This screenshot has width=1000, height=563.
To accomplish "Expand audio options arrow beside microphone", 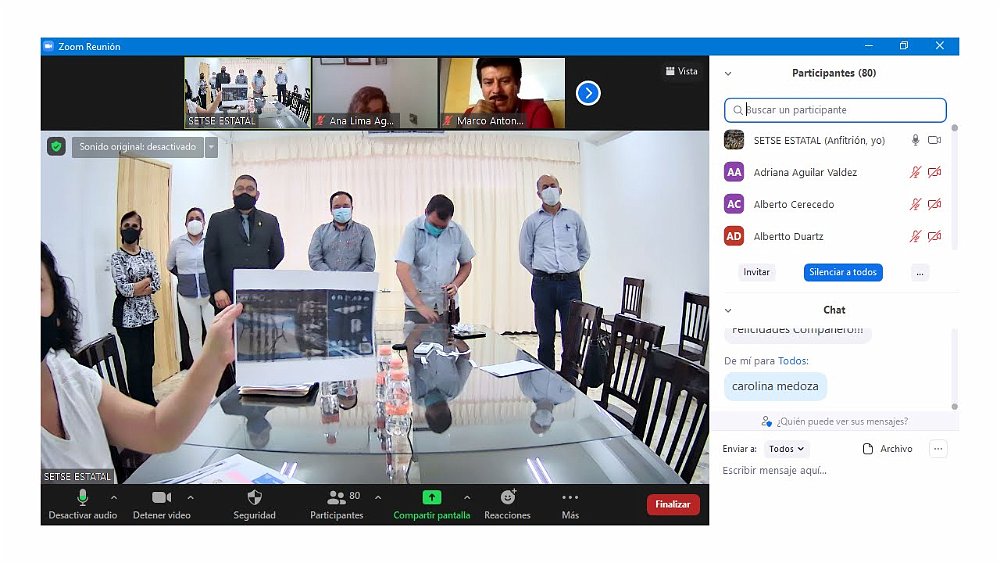I will point(113,497).
